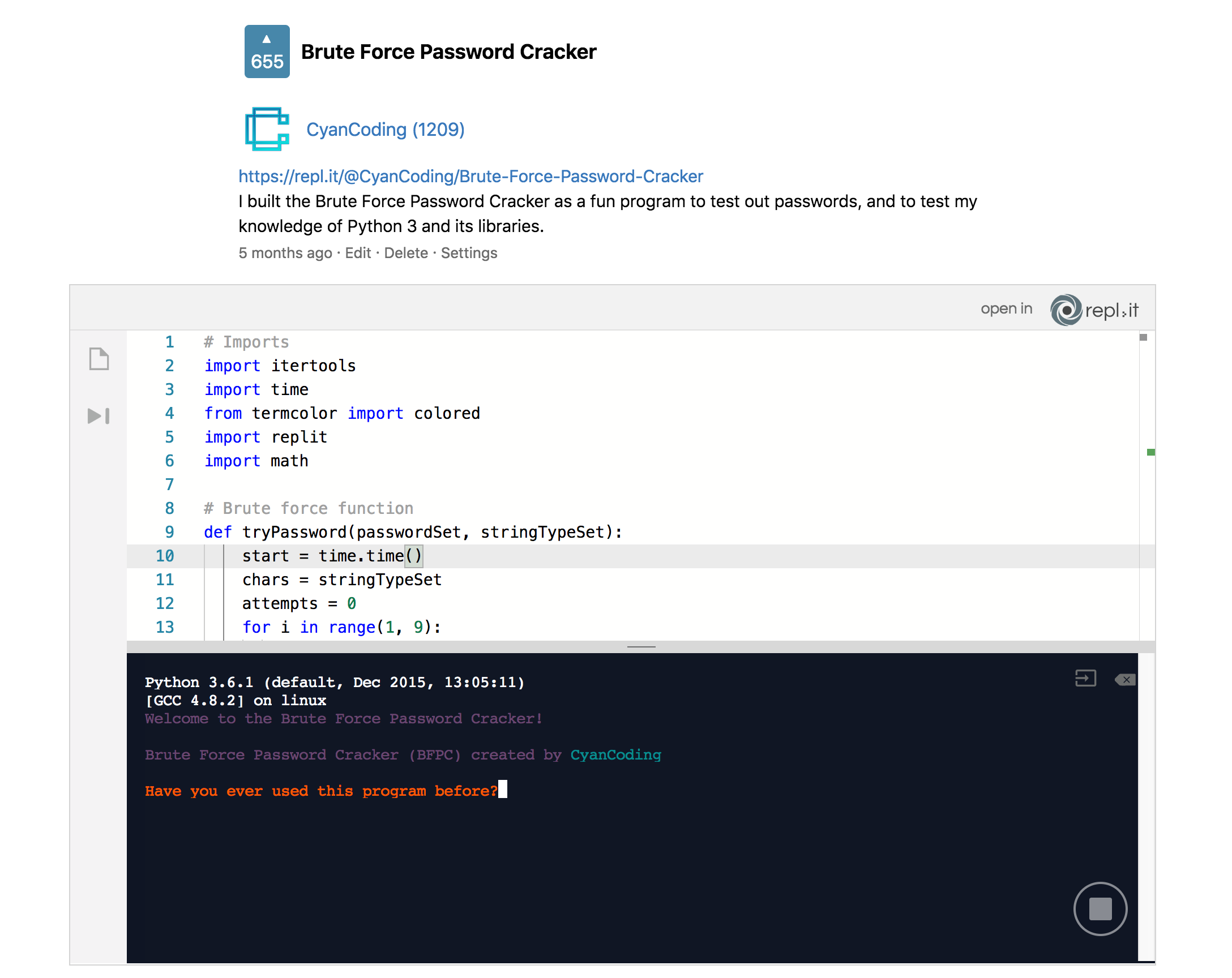
Task: Click the green marker in editor overview ruler
Action: coord(1150,452)
